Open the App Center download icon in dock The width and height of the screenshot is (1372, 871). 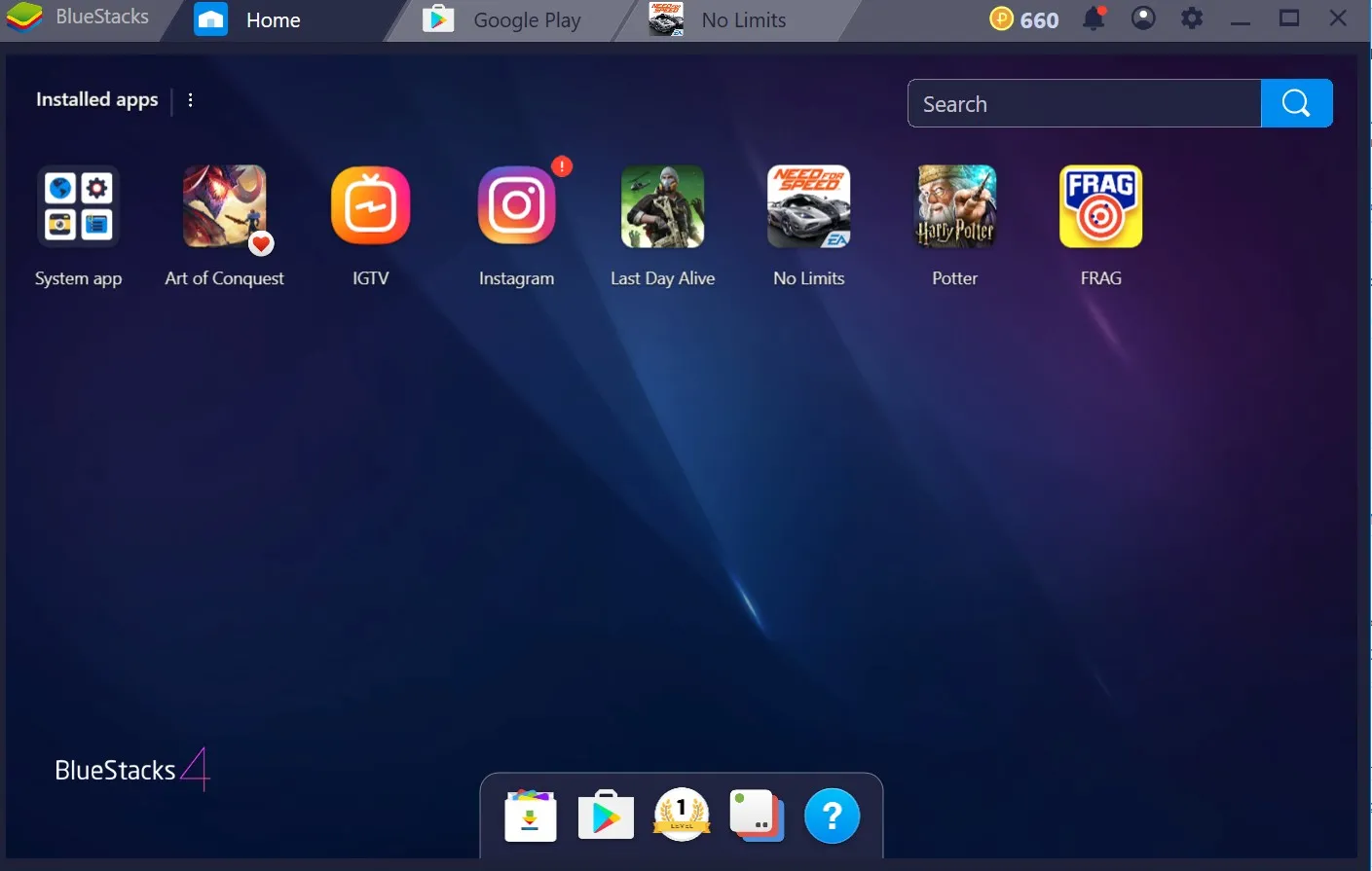tap(531, 816)
